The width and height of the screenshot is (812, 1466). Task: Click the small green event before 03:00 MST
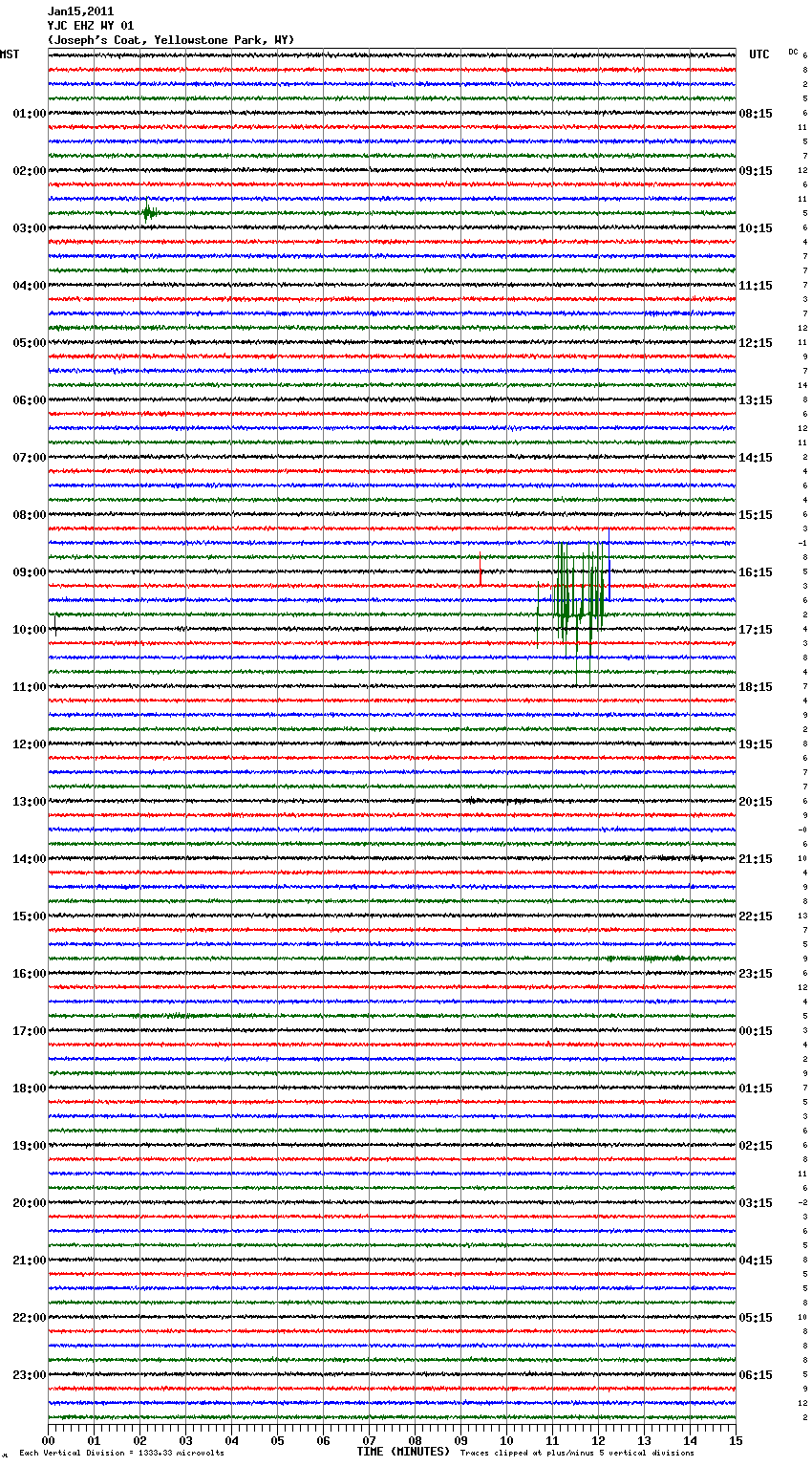coord(150,213)
